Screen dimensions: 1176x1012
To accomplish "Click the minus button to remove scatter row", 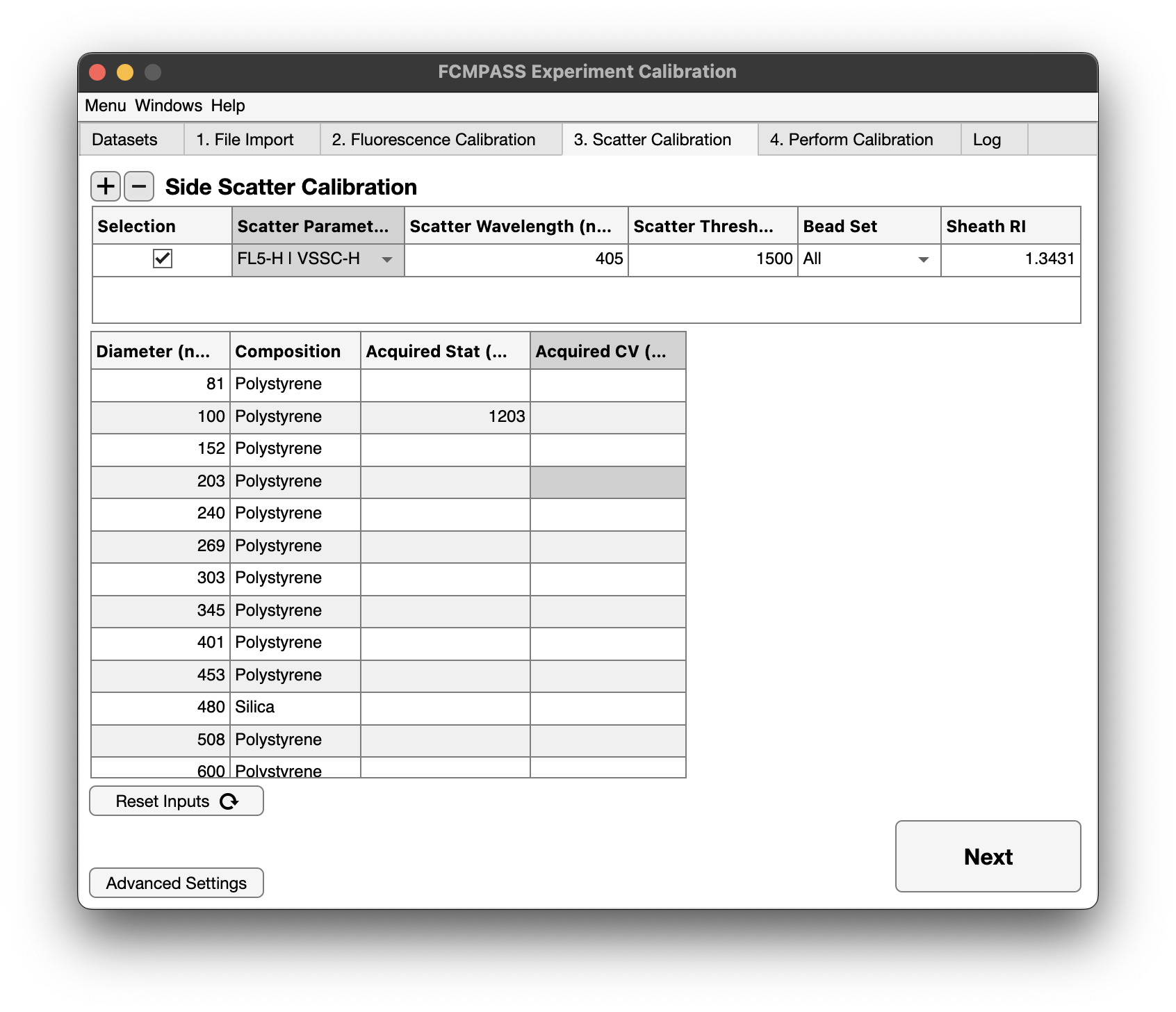I will [139, 186].
